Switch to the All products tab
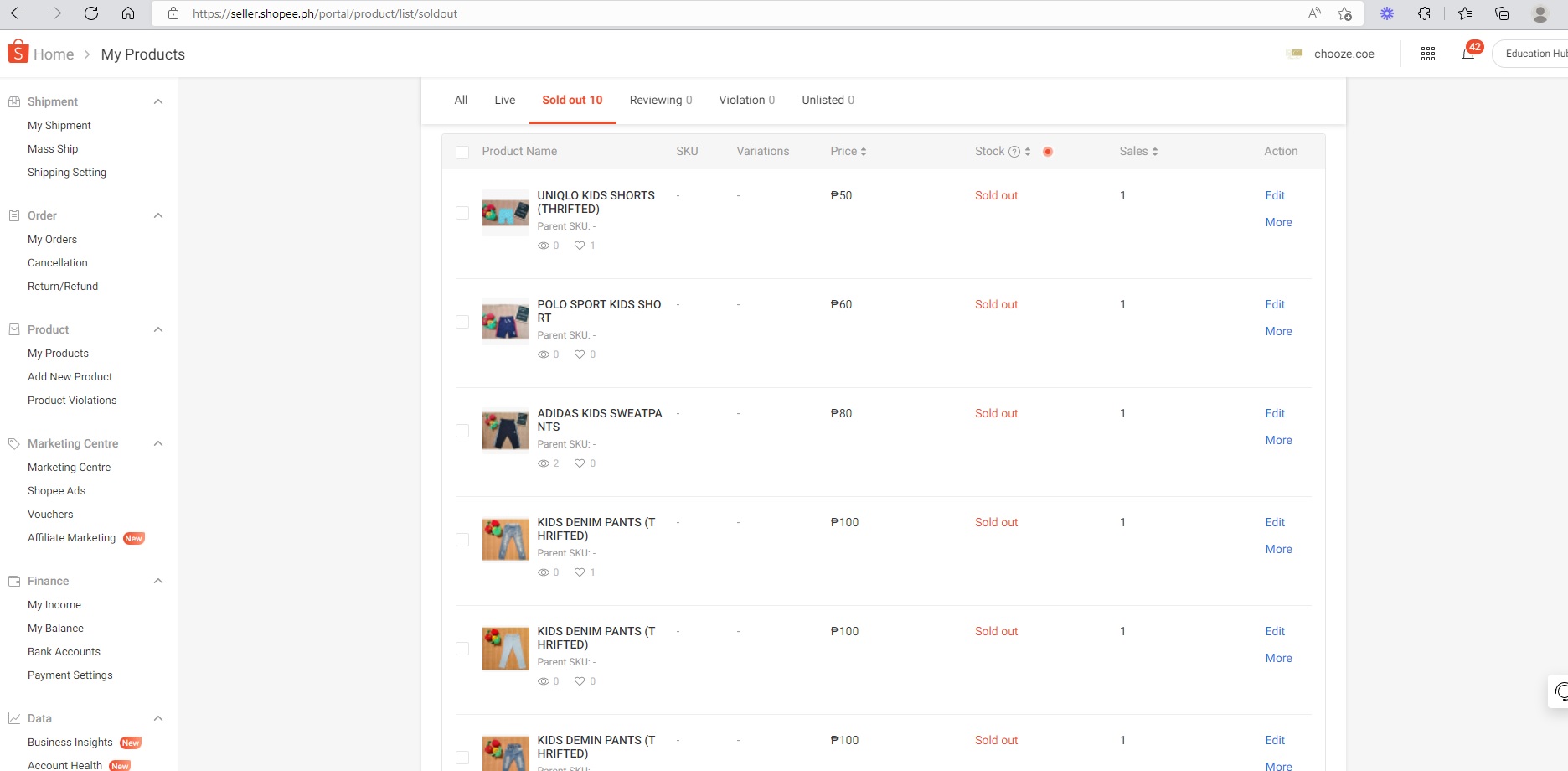 [x=461, y=100]
